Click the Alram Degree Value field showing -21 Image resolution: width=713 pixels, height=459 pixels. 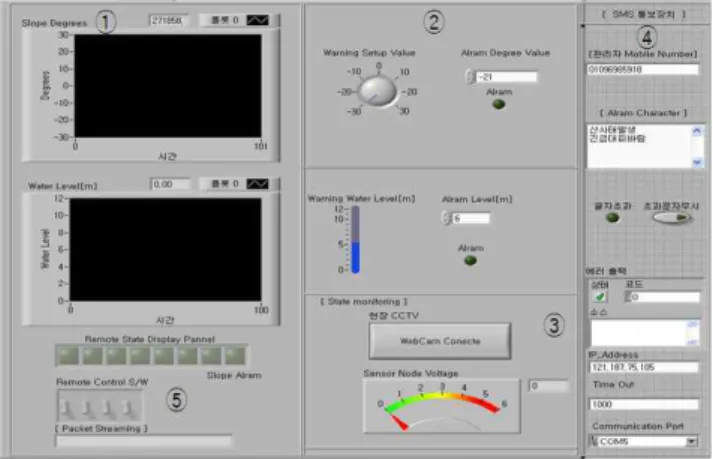point(506,77)
